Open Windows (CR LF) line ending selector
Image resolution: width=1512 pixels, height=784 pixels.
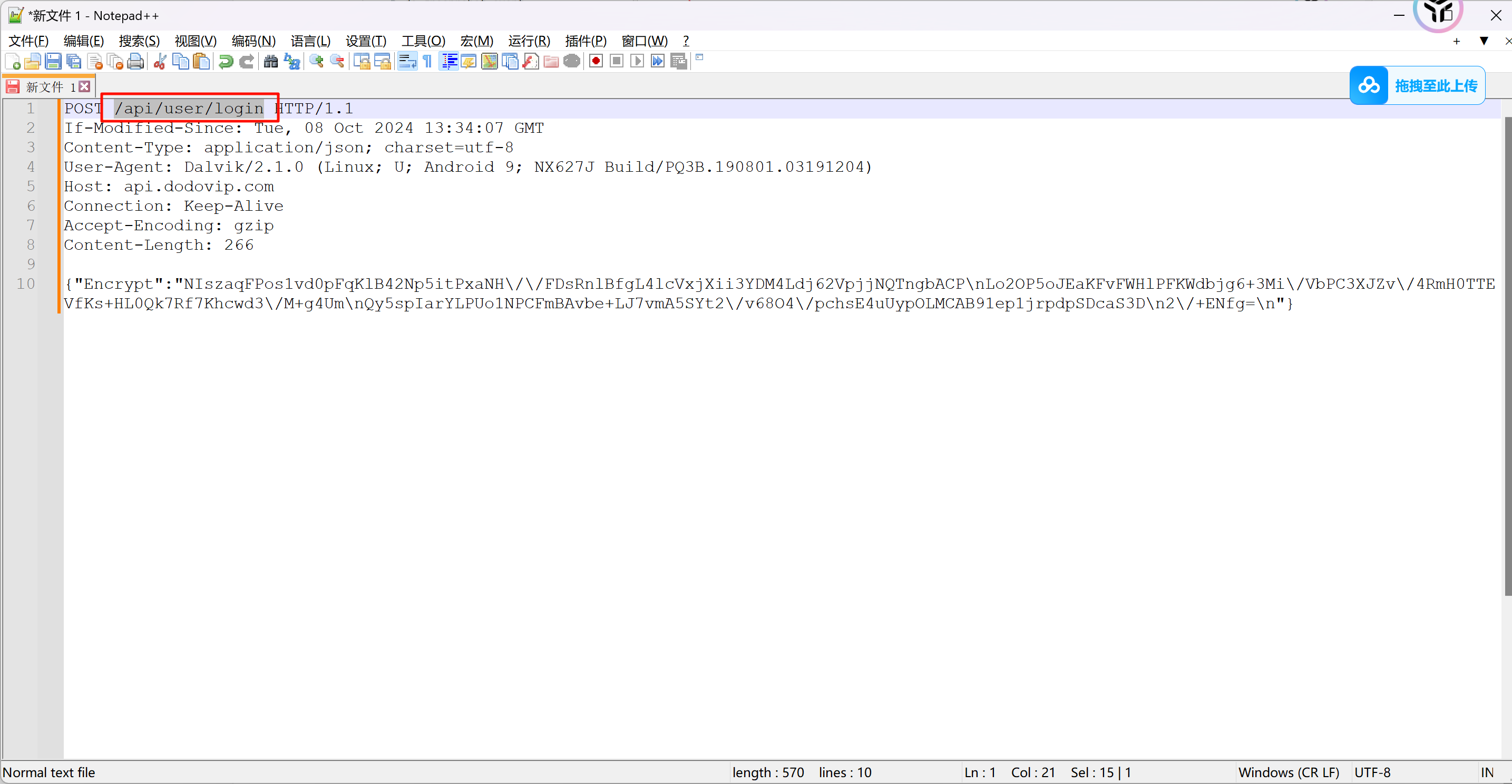(x=1289, y=772)
